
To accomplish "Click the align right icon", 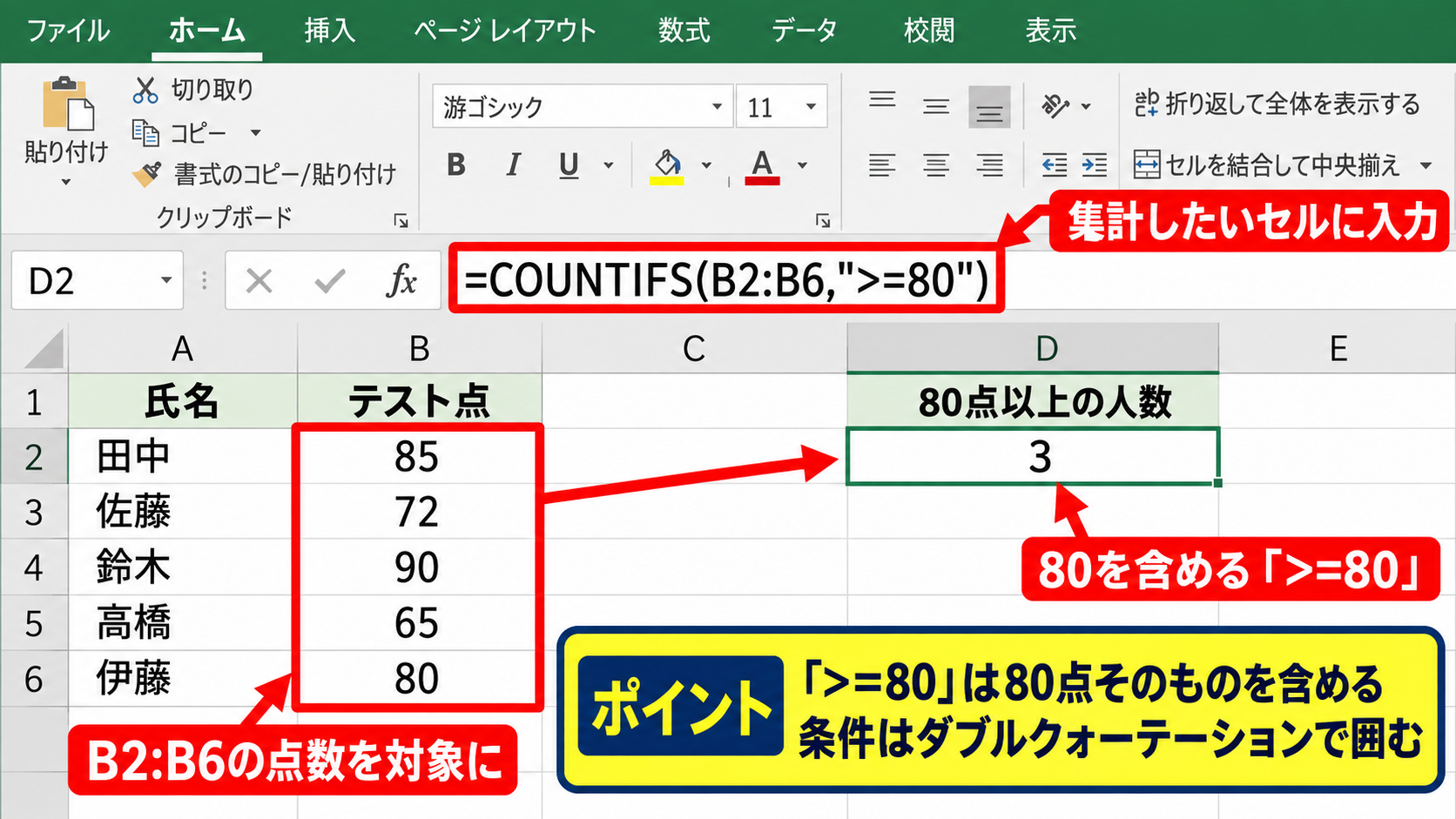I will point(990,164).
